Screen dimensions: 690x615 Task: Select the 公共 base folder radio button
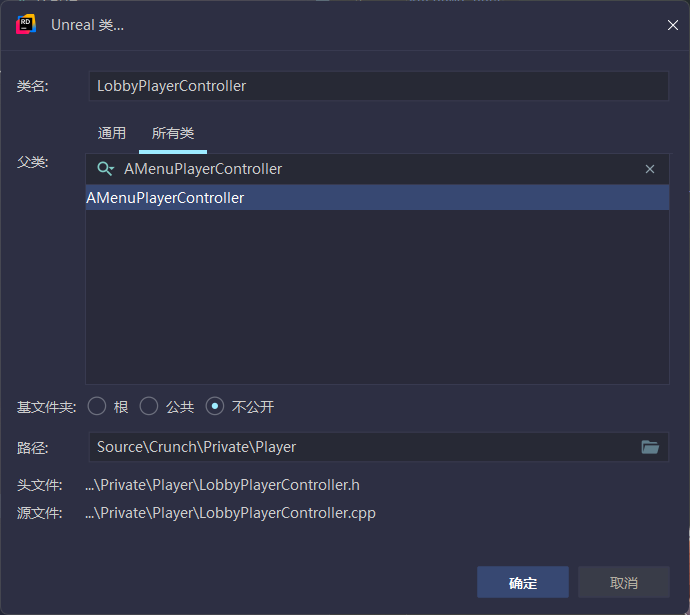tap(149, 406)
